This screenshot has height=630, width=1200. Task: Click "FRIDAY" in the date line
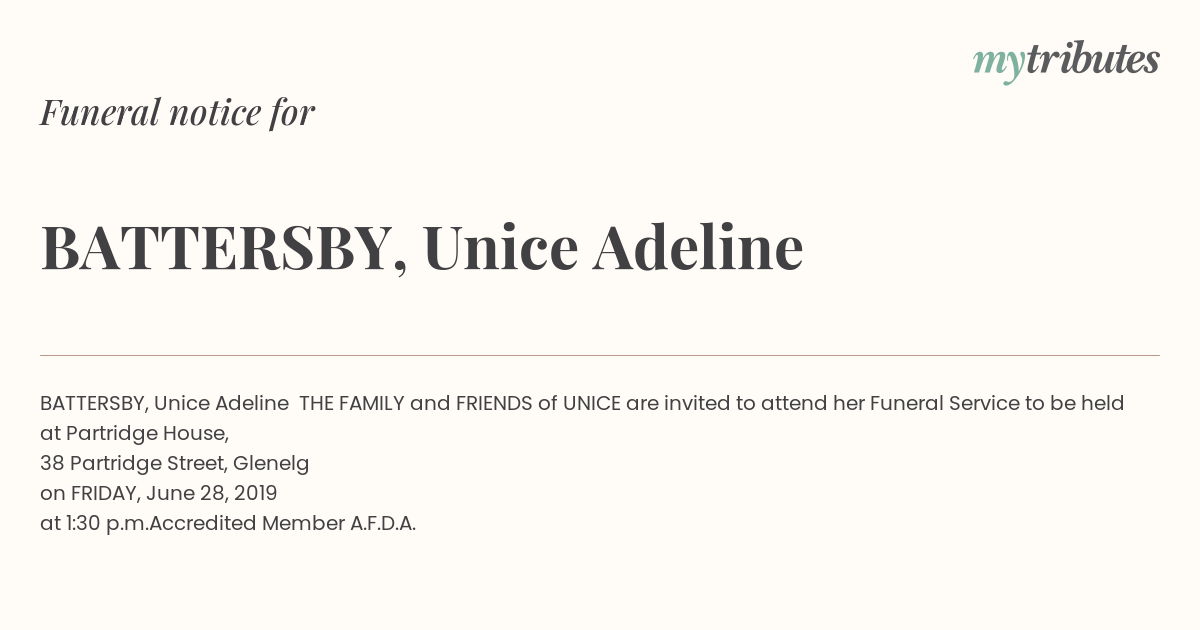tap(105, 493)
